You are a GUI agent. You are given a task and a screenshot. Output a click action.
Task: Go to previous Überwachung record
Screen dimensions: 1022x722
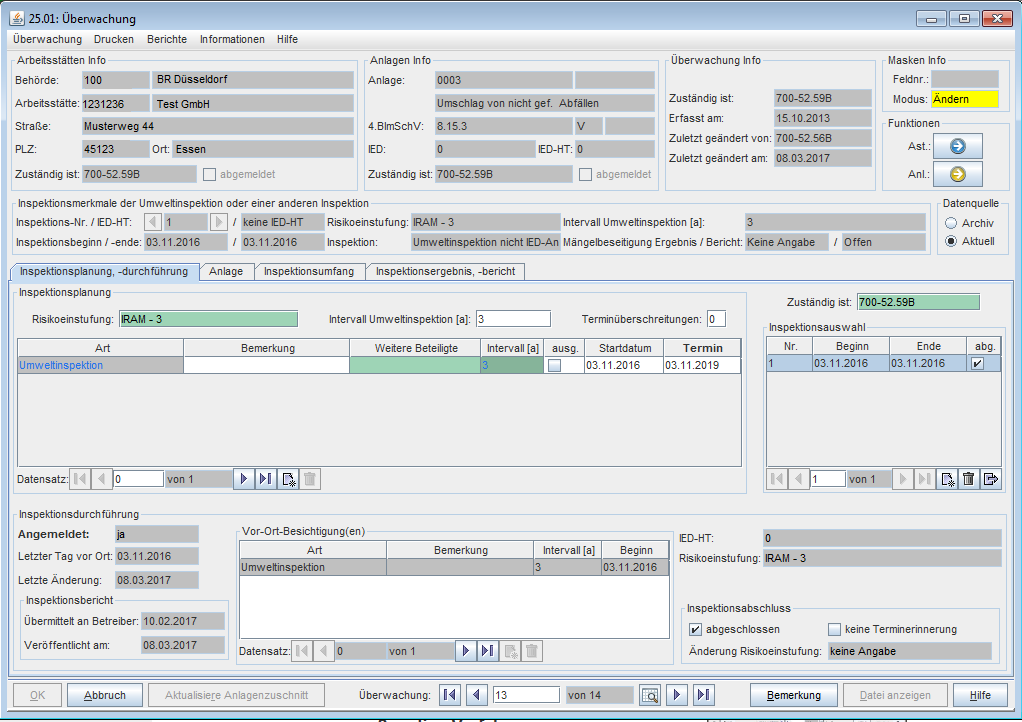[x=476, y=695]
